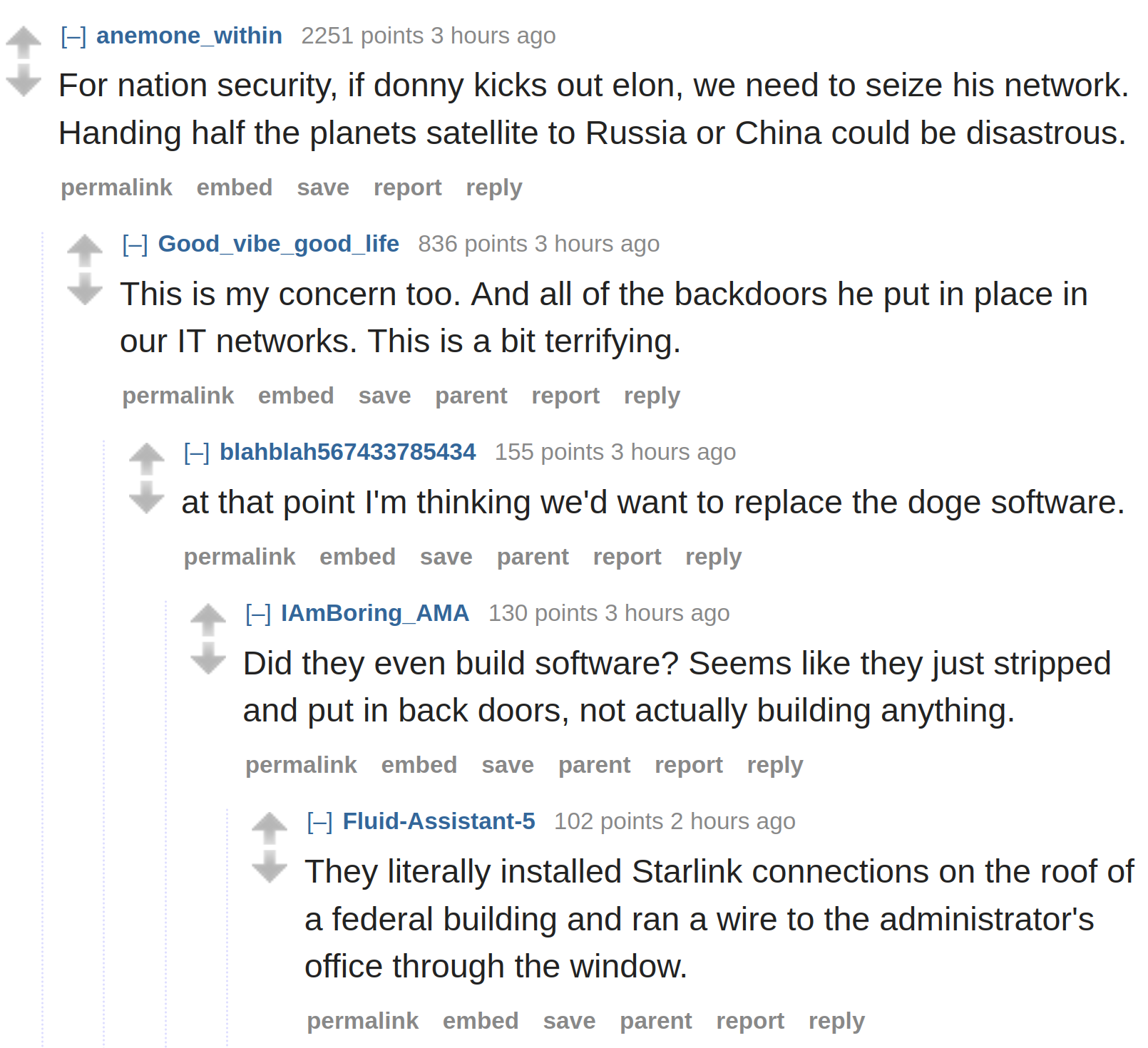
Task: Collapse the anemone_within comment thread
Action: (x=73, y=36)
